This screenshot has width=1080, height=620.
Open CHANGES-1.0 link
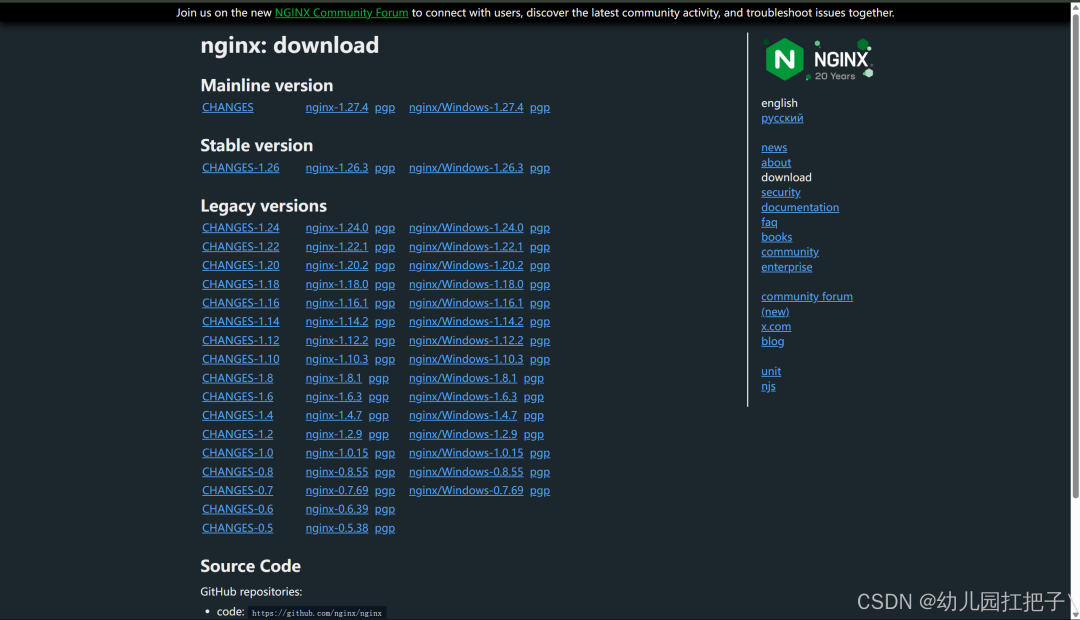point(238,453)
